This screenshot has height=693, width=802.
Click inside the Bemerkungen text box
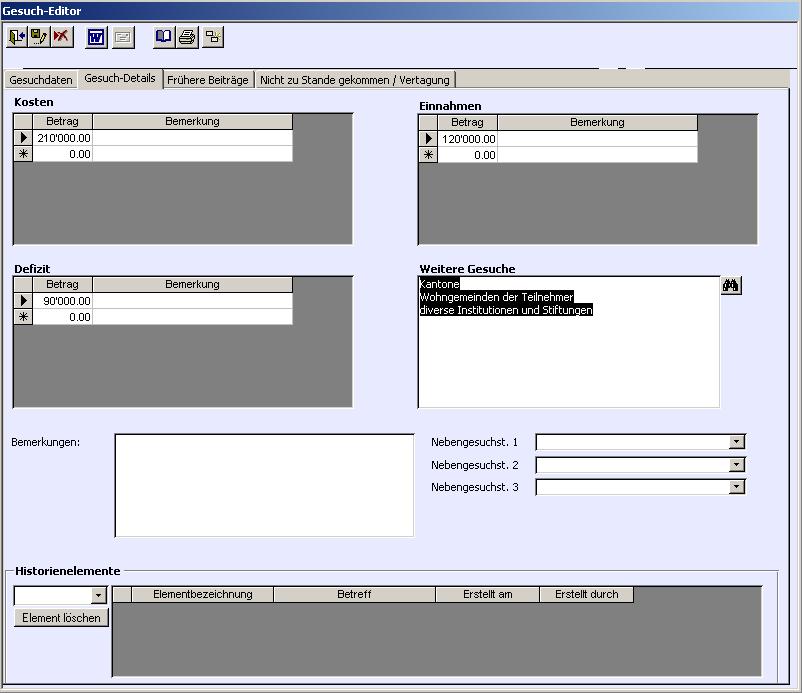[x=264, y=485]
